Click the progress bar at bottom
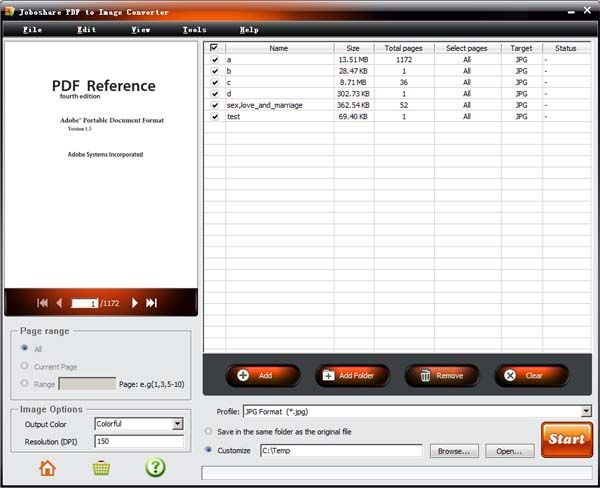 (x=397, y=473)
